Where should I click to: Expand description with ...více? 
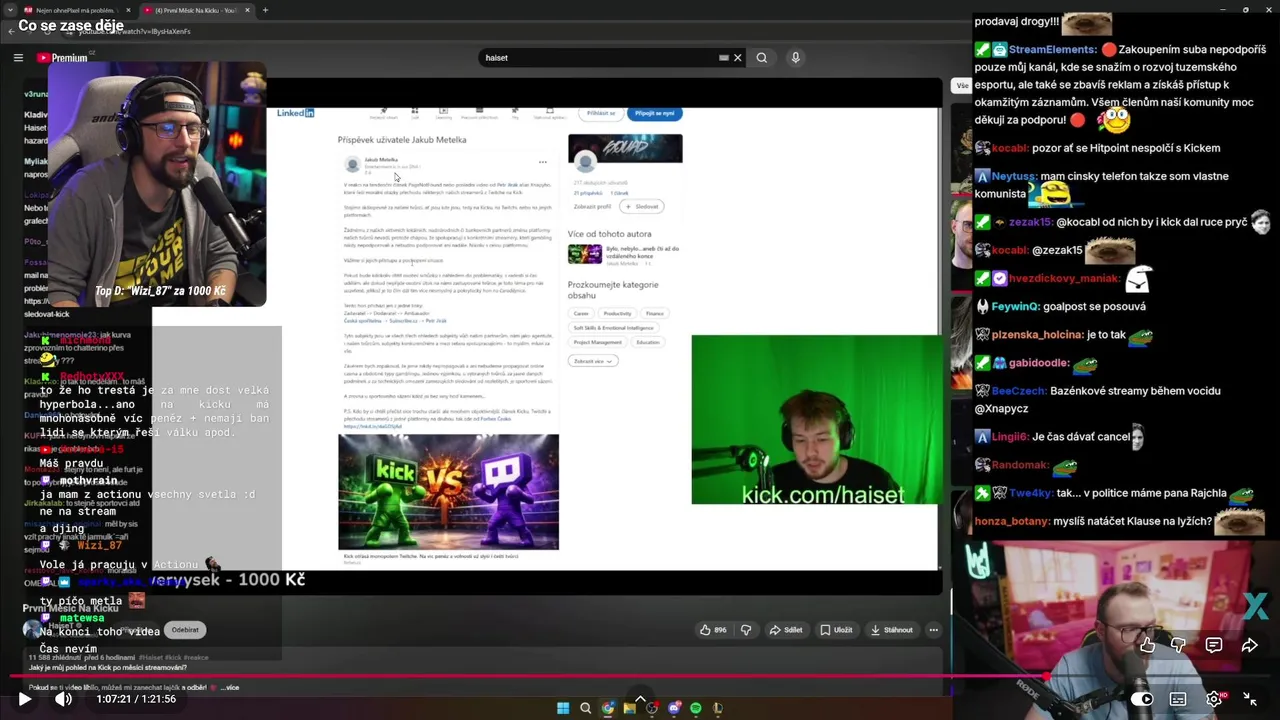[x=229, y=688]
